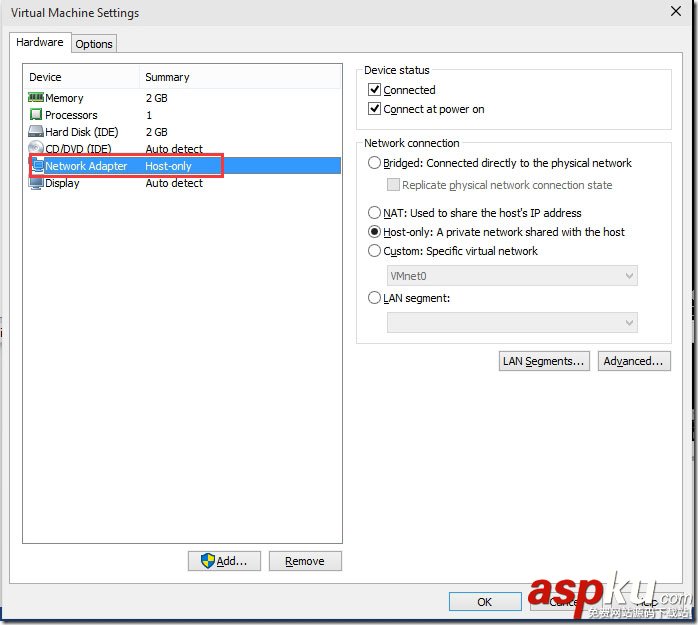Viewport: 698px width, 625px height.
Task: Toggle Connect at power on checkbox
Action: point(374,109)
